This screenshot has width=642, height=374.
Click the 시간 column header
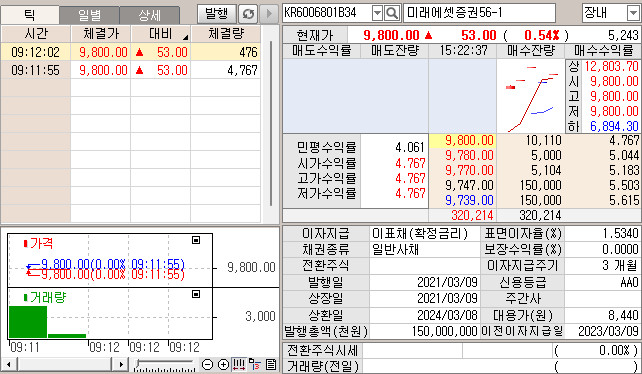click(36, 34)
